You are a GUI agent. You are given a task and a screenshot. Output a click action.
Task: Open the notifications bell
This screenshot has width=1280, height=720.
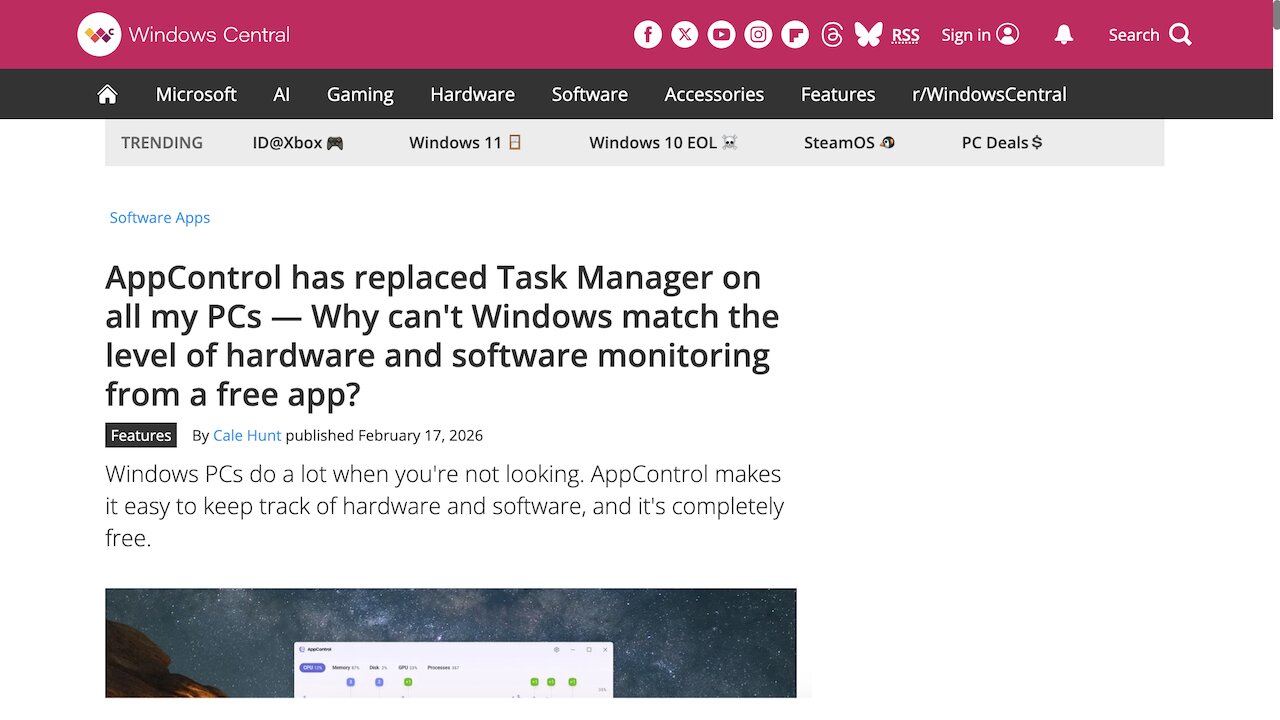tap(1064, 35)
